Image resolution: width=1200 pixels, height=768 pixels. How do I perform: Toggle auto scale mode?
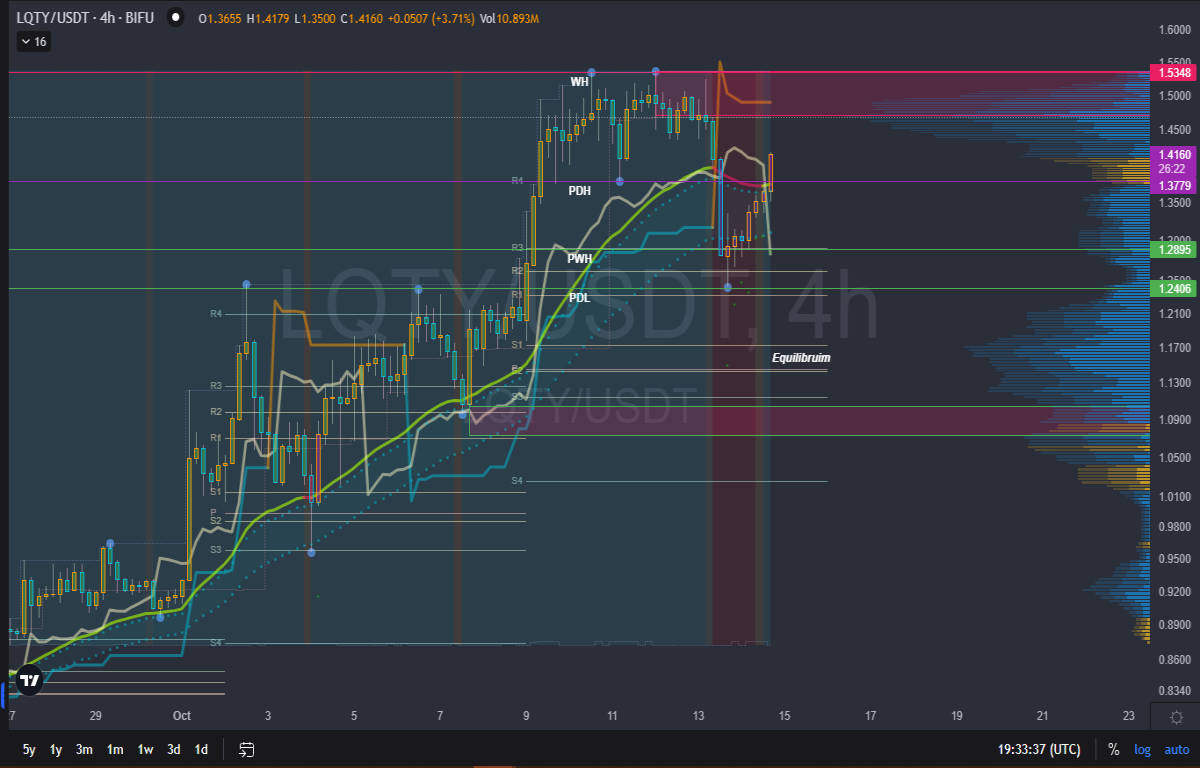coord(1176,749)
